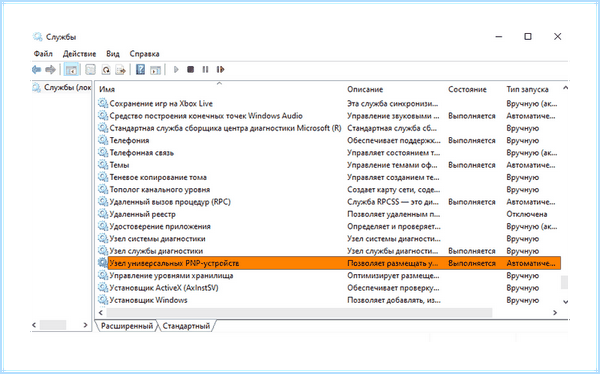This screenshot has height=374, width=600.
Task: Switch to the Расширенный tab
Action: 127,326
